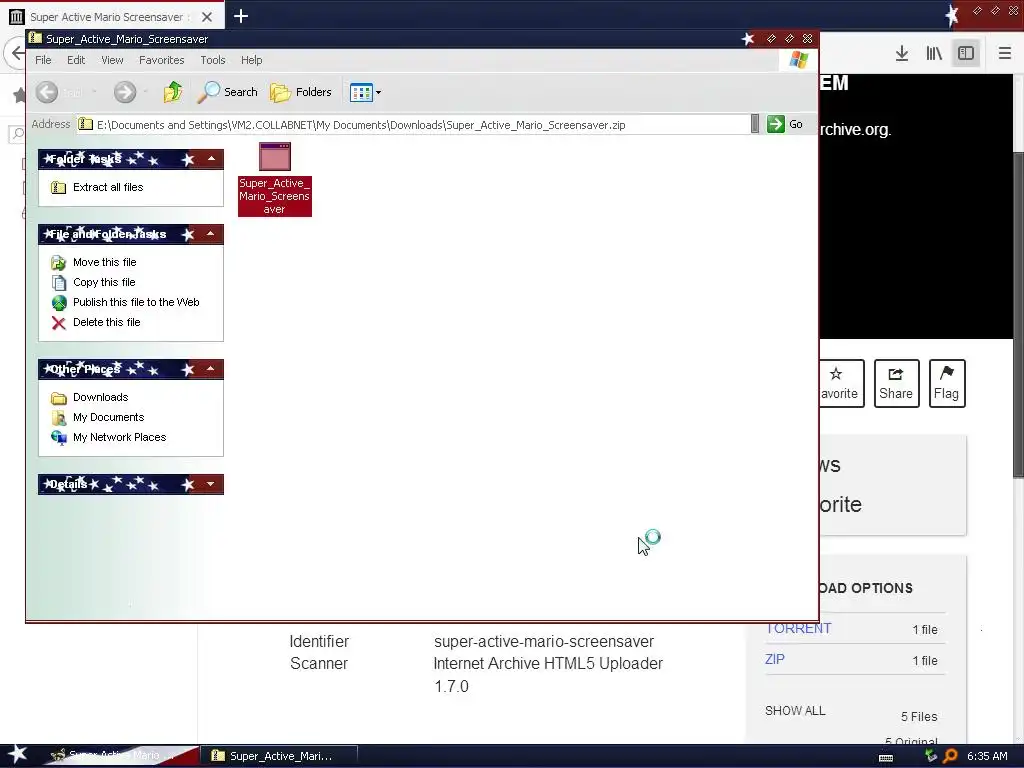Click the Flag button on archive page

(x=946, y=383)
